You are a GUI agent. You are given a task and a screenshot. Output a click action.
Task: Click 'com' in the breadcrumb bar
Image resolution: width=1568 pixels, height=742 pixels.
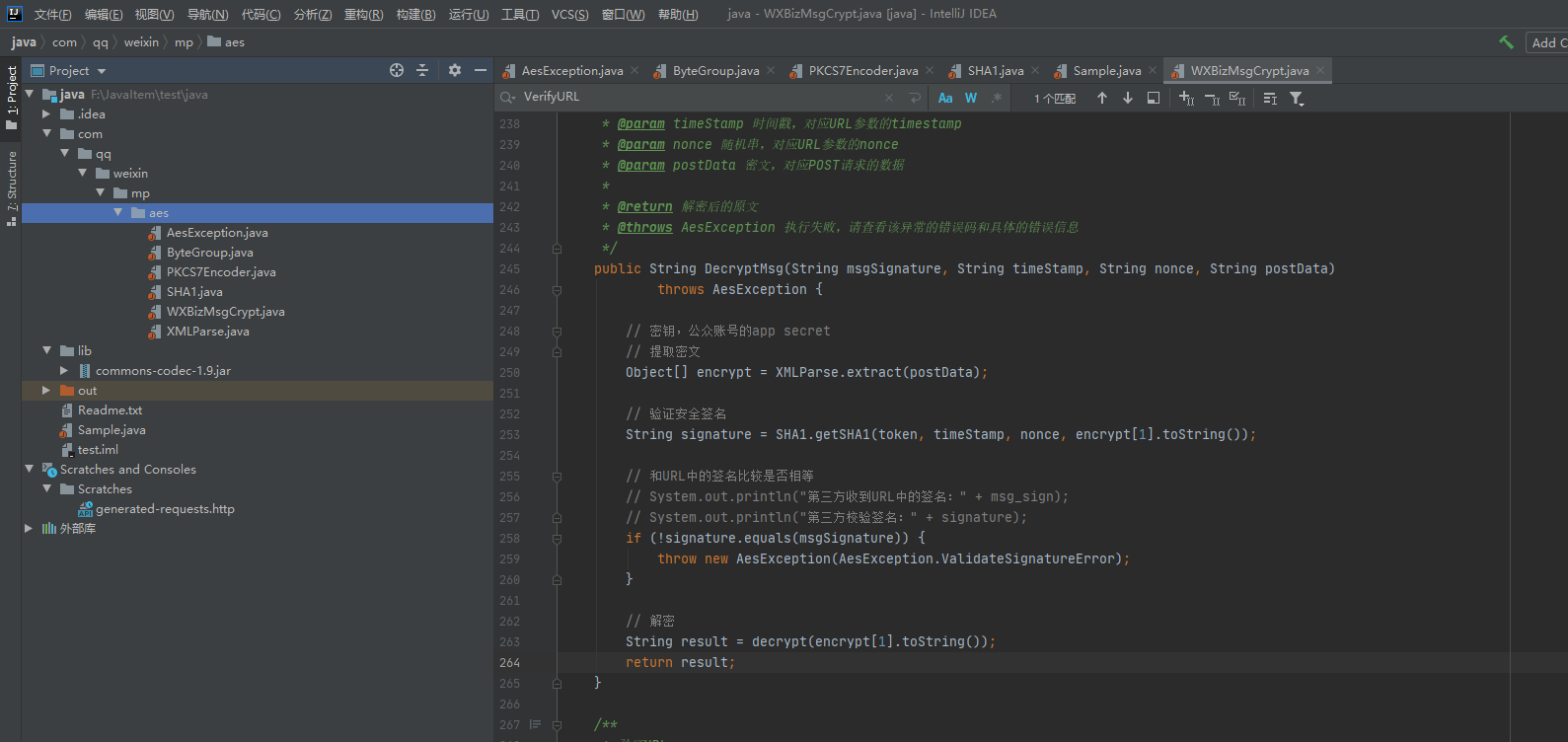pos(64,42)
